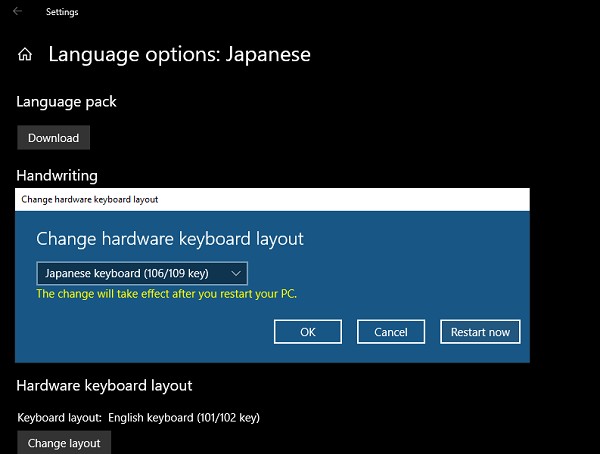Click the large 'Change hardware keyboard layout' dialog heading
600x454 pixels.
coord(170,239)
